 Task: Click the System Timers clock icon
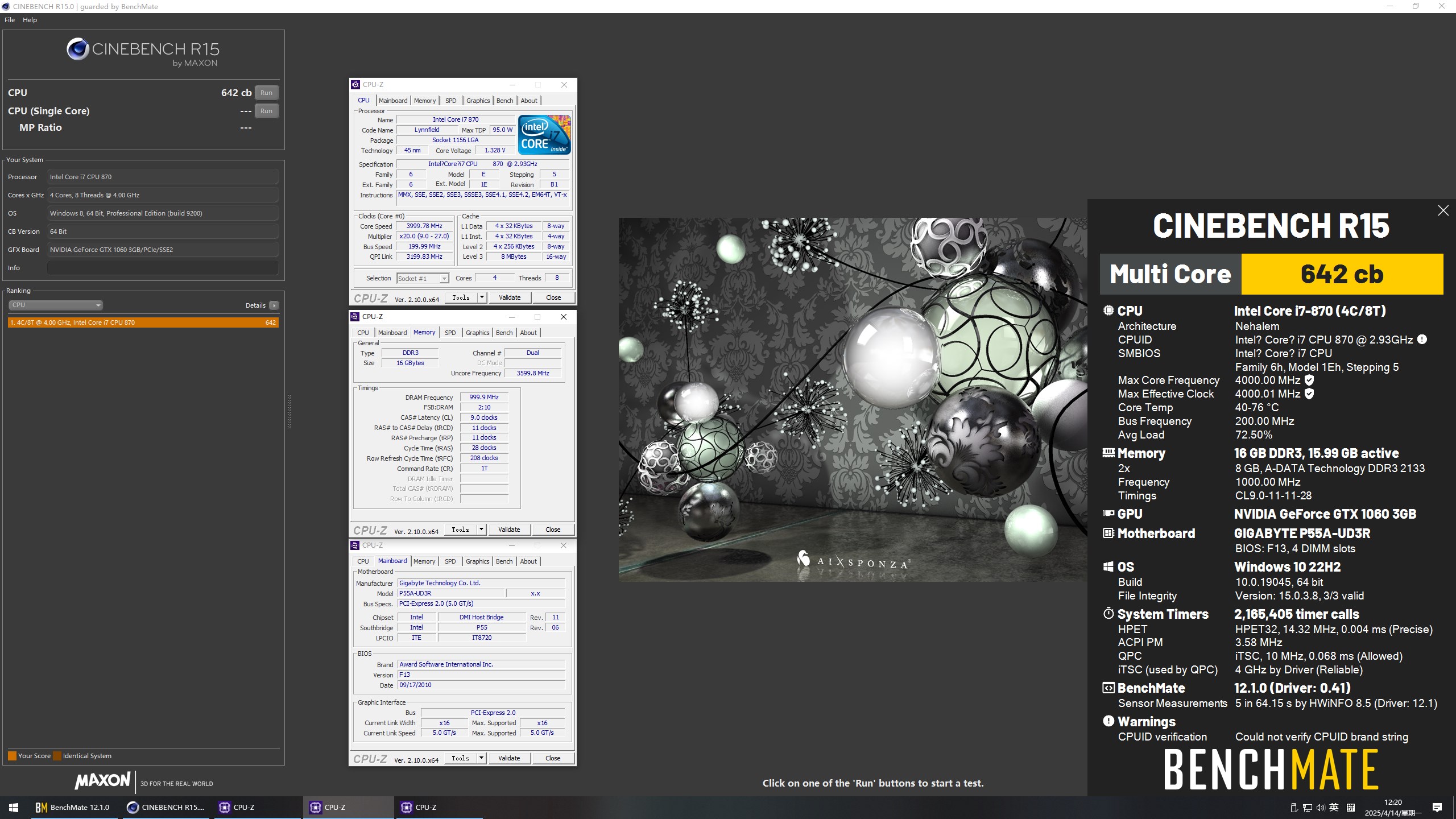point(1108,614)
